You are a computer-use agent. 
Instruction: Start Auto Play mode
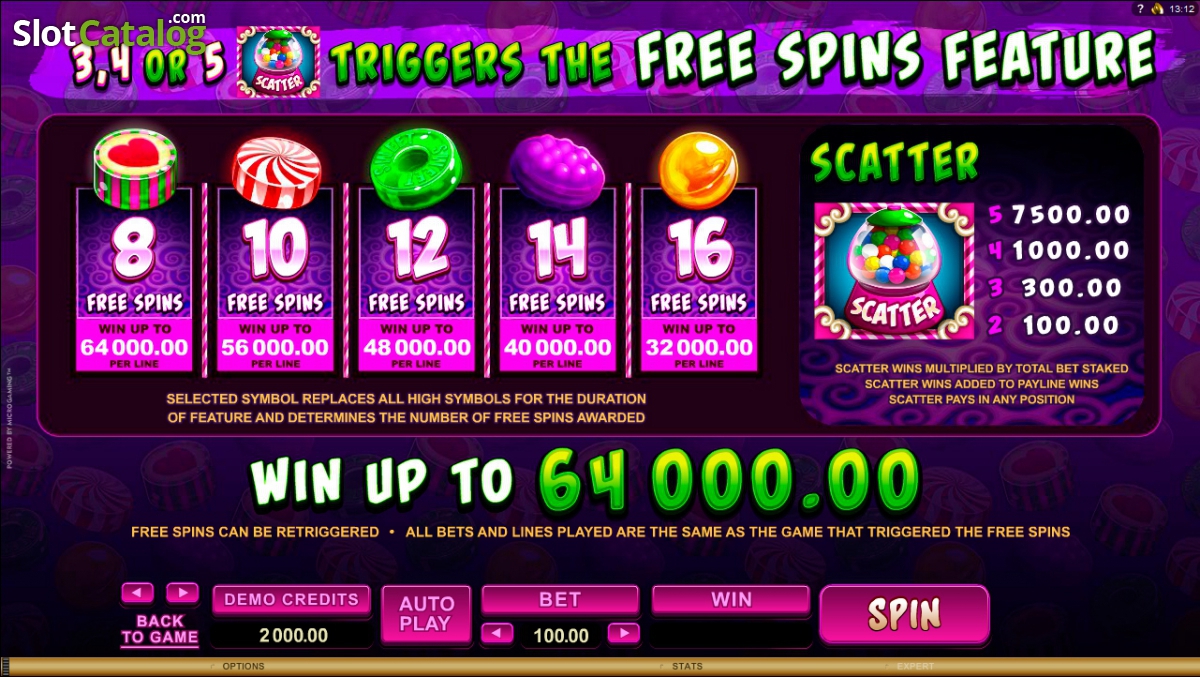[x=427, y=614]
